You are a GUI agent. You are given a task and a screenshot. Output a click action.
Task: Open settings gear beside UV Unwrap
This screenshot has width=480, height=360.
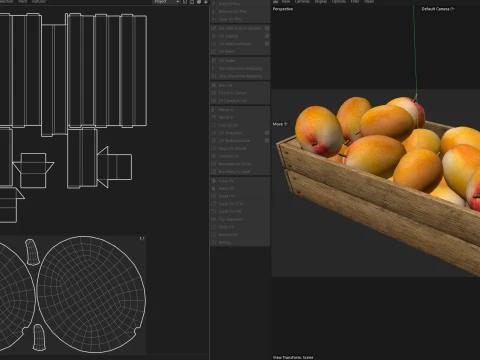(x=267, y=36)
